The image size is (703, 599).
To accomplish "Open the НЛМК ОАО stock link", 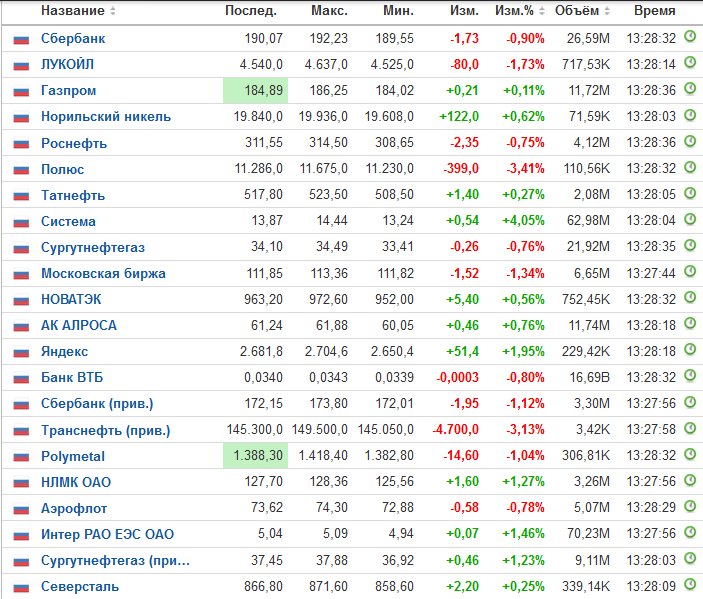I will point(76,482).
